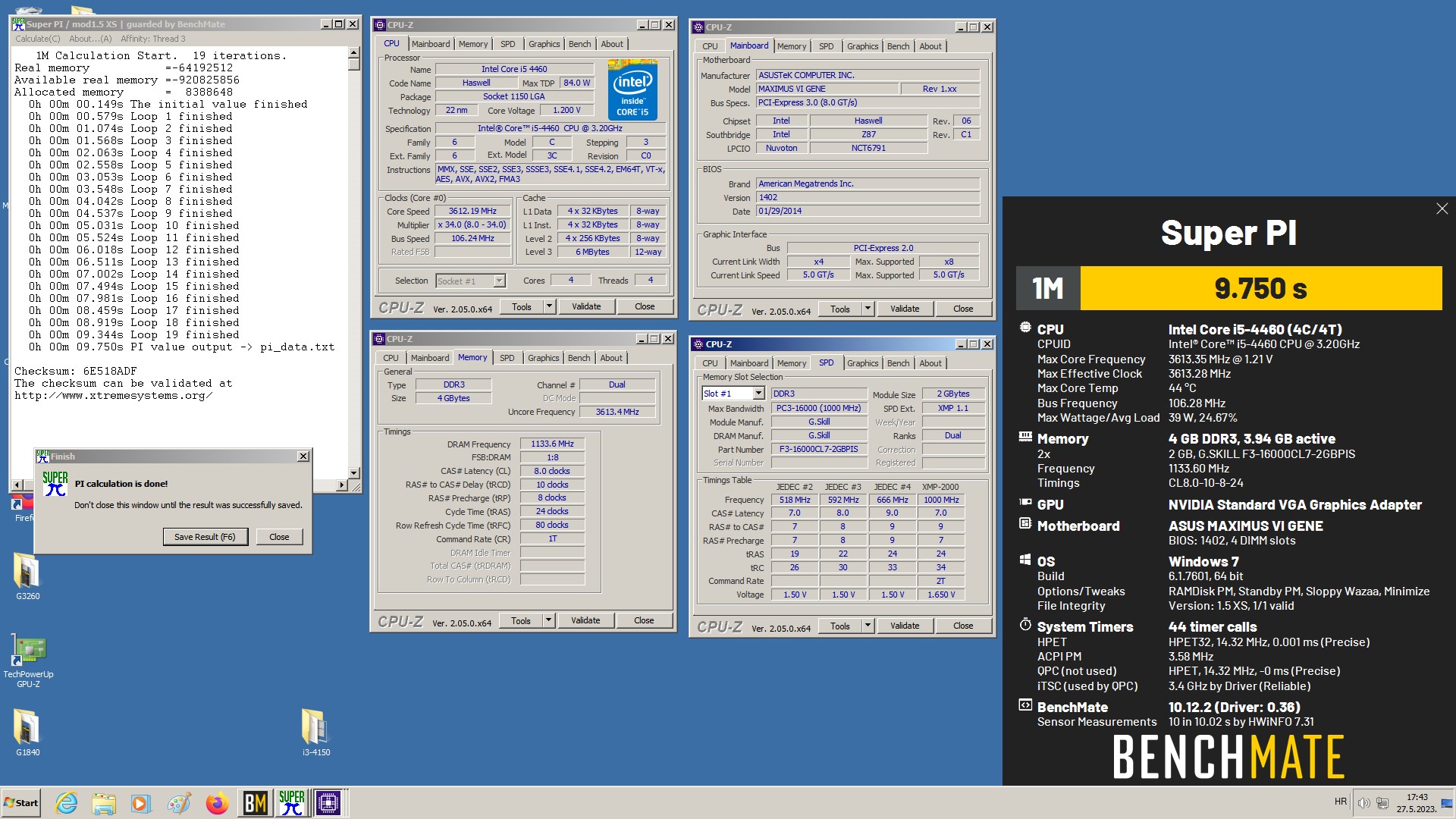The image size is (1456, 819).
Task: Open Graphics tab in CPU-Z Memory window
Action: coord(544,358)
